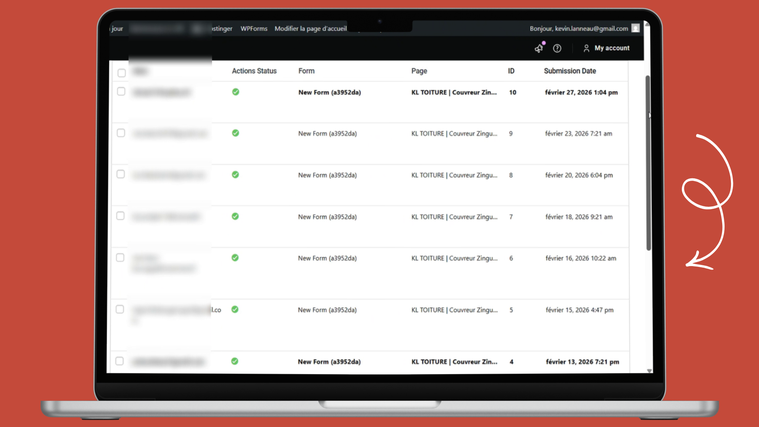Click green status checkmark for ID 6
Image resolution: width=759 pixels, height=427 pixels.
click(235, 258)
